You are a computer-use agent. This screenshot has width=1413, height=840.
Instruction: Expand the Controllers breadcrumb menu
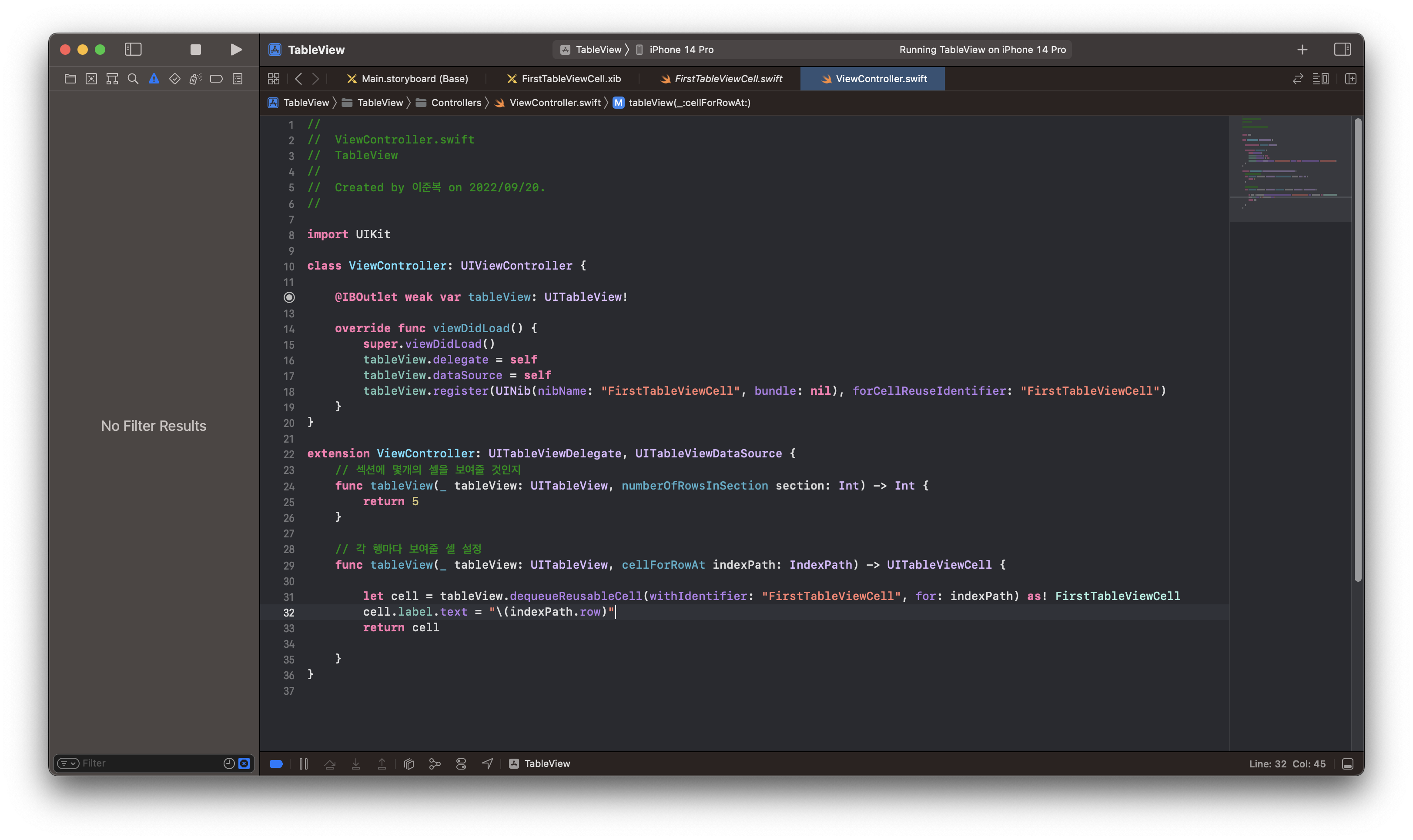(x=455, y=103)
